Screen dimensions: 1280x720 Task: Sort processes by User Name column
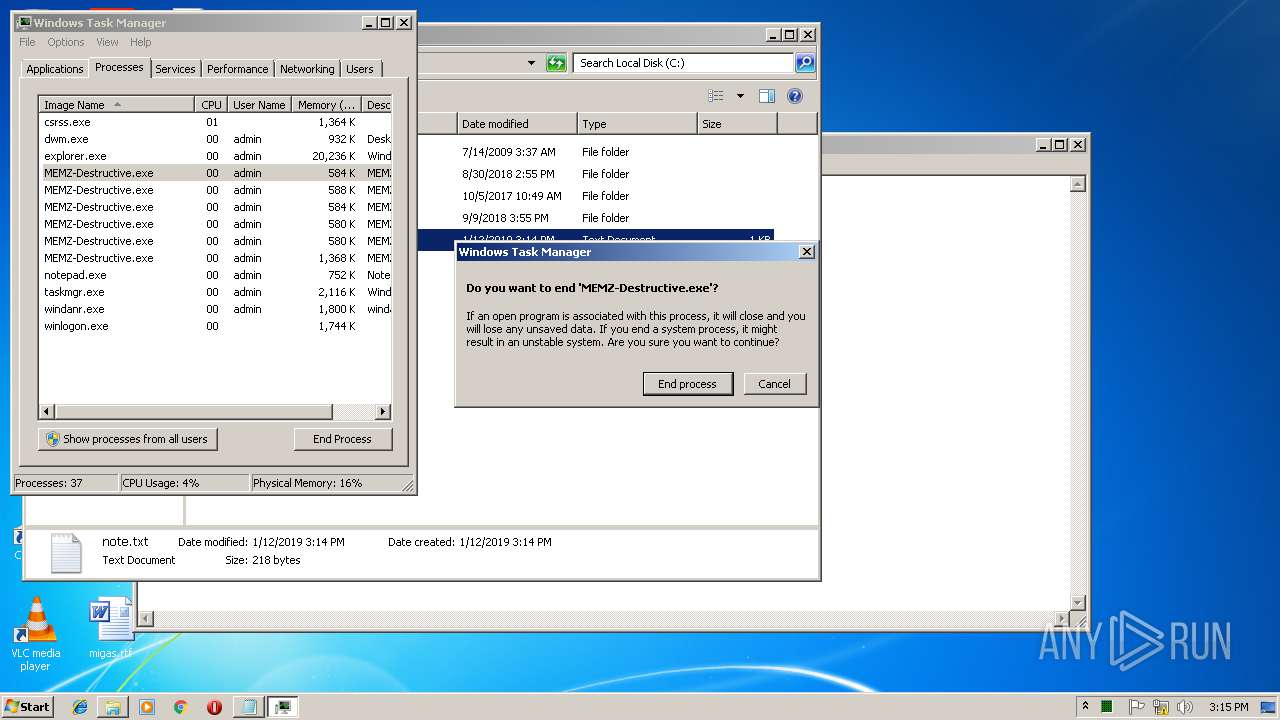tap(259, 105)
